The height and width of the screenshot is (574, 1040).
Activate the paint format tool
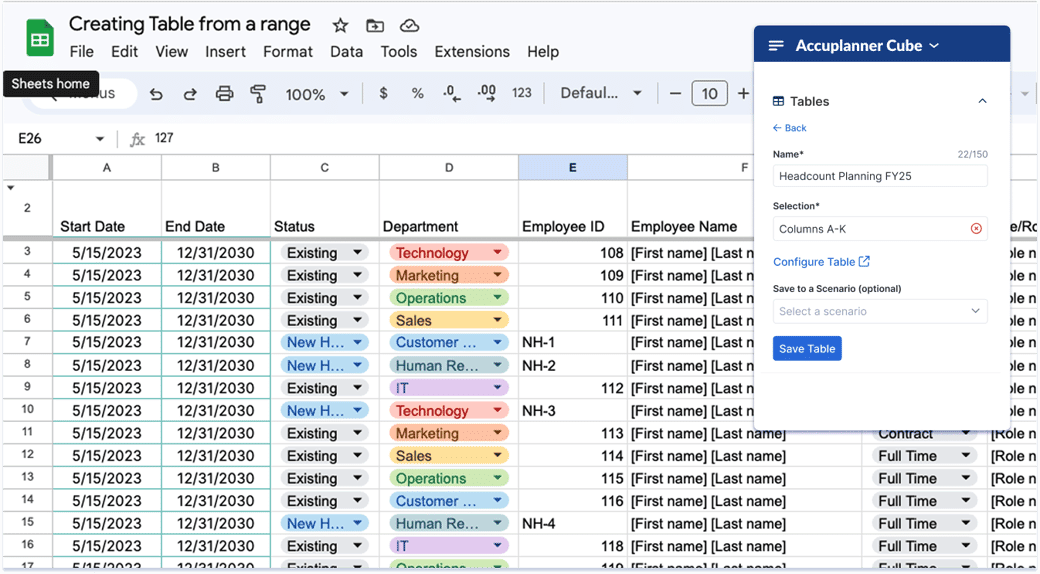[258, 94]
